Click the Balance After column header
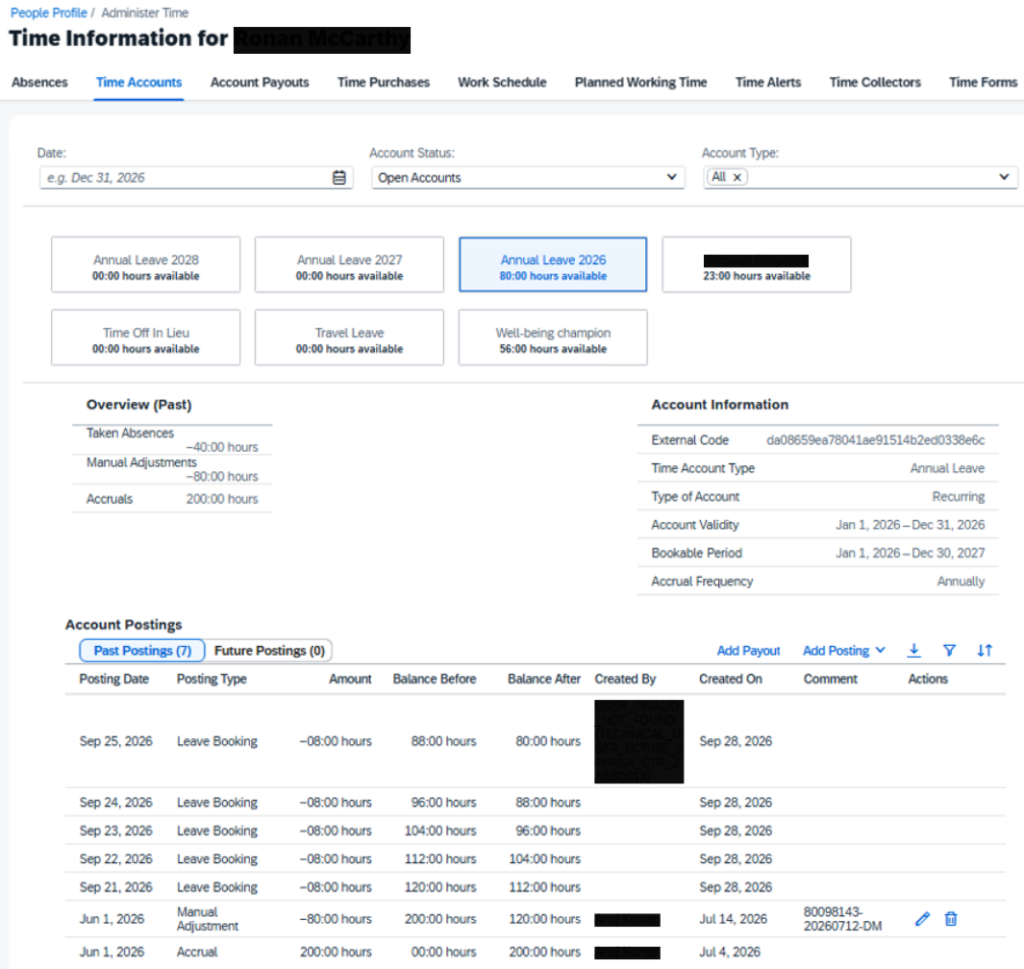 (x=544, y=679)
